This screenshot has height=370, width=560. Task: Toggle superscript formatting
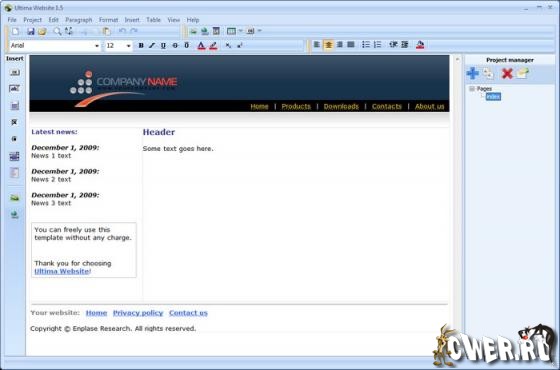click(x=240, y=45)
